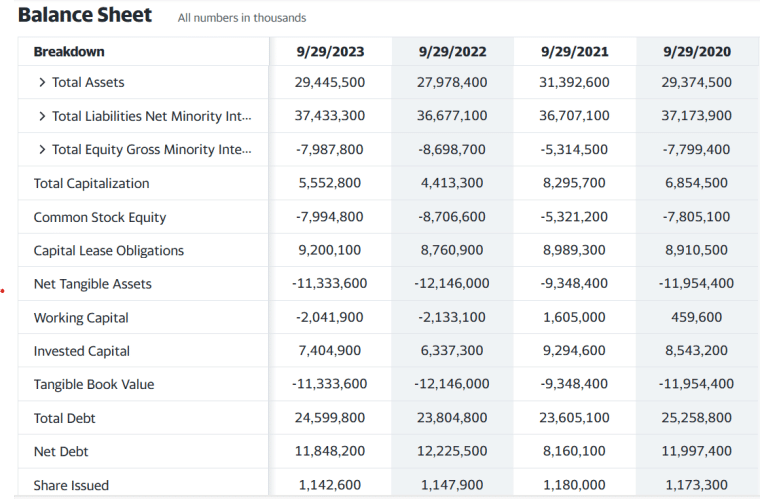The image size is (760, 499).
Task: Click Share Issued value 1,142,600
Action: coord(330,485)
